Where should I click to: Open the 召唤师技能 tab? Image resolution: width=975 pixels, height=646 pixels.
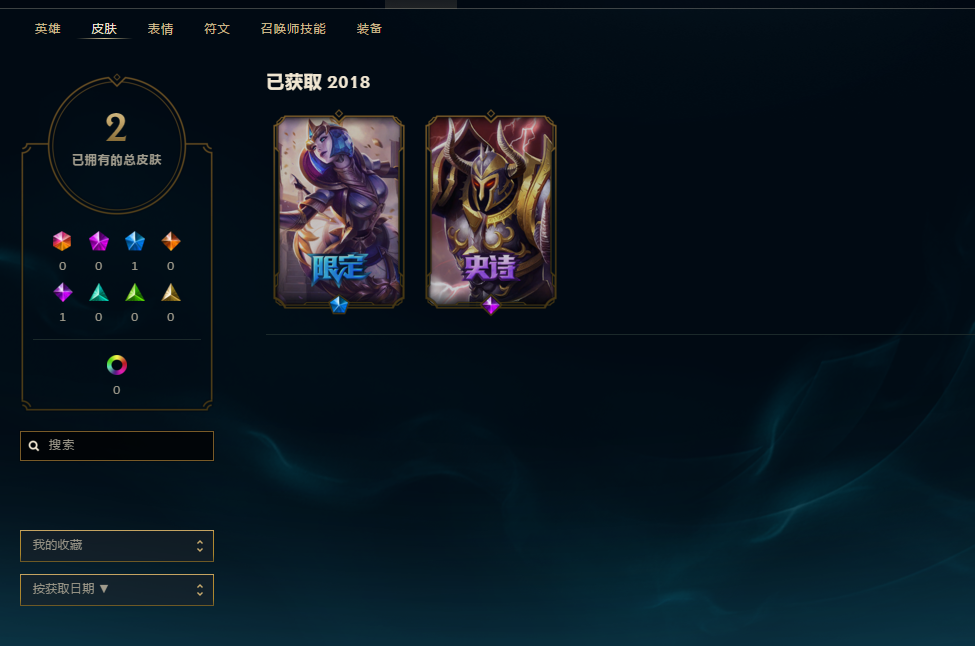[293, 29]
